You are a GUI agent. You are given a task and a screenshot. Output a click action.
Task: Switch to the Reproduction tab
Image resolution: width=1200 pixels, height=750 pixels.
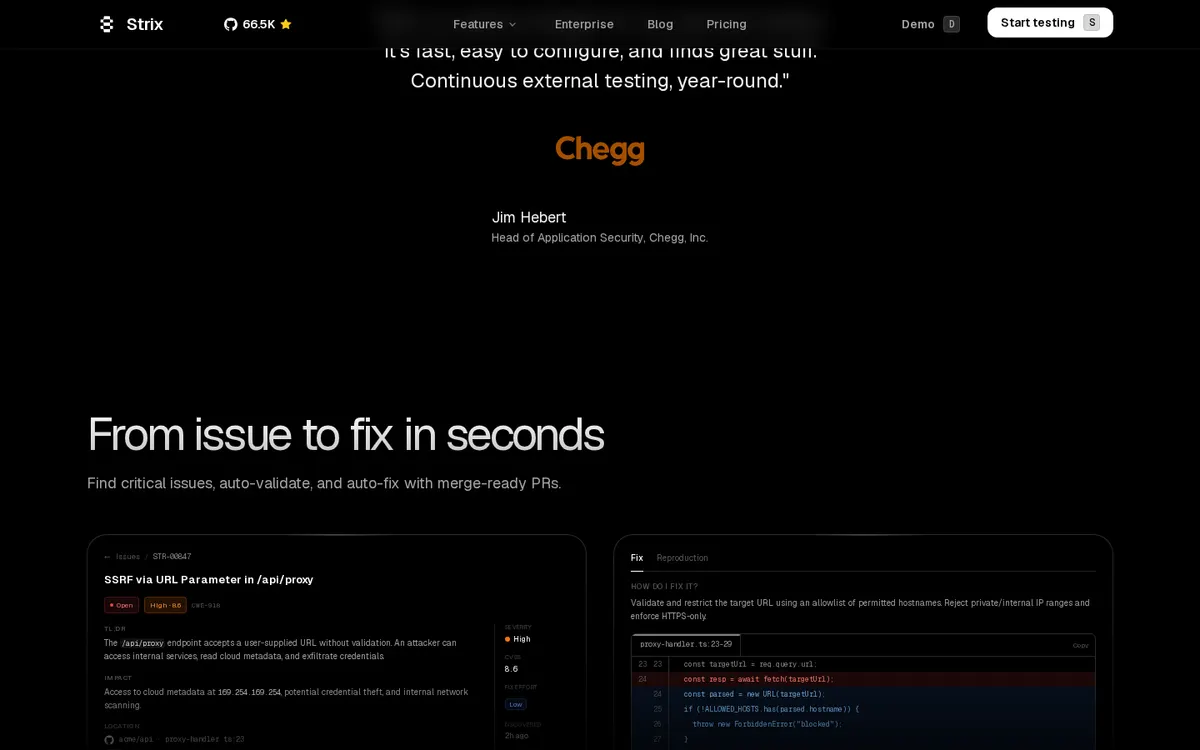682,558
